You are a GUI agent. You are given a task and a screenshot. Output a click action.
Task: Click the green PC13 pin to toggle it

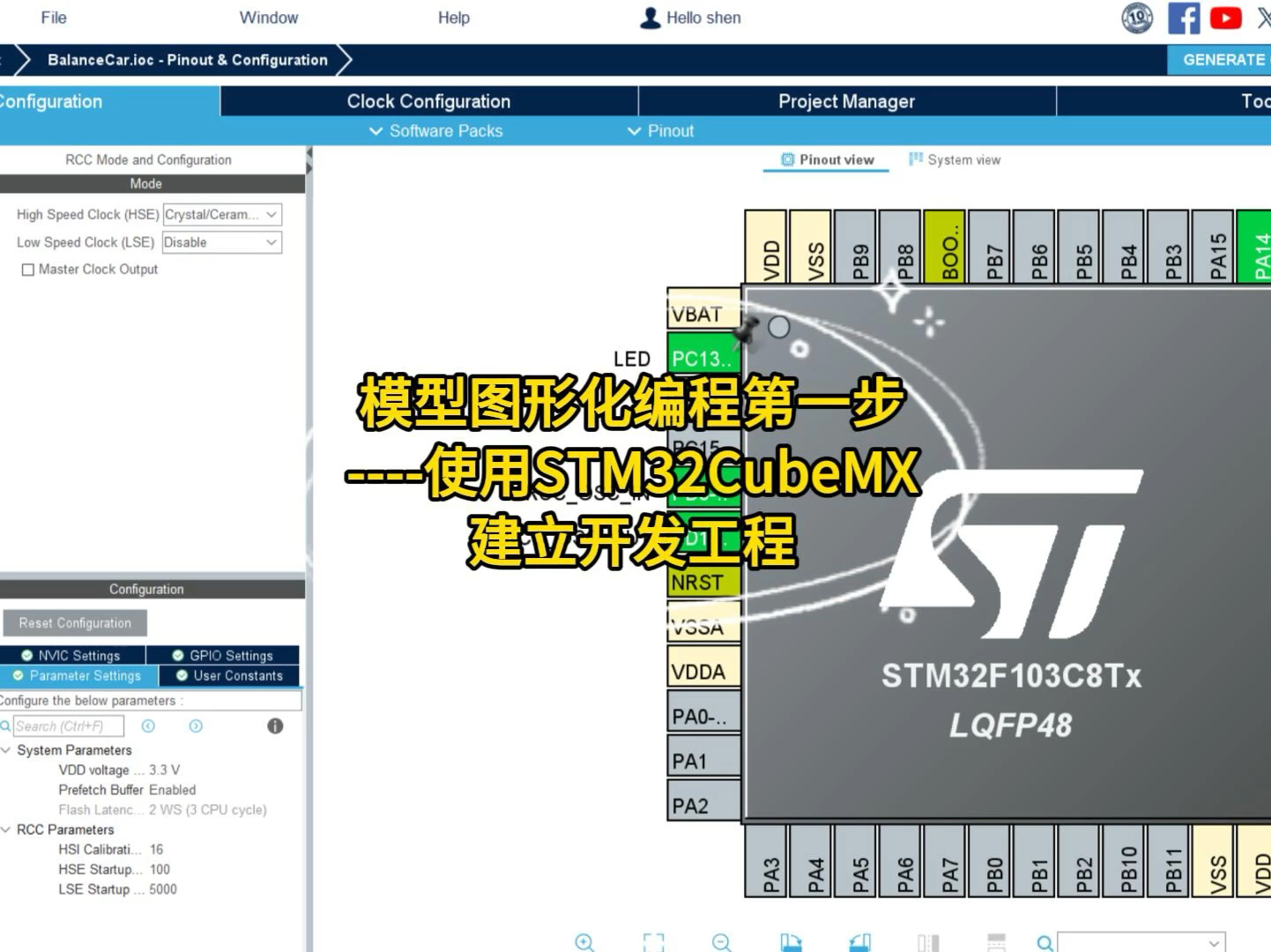pos(702,359)
